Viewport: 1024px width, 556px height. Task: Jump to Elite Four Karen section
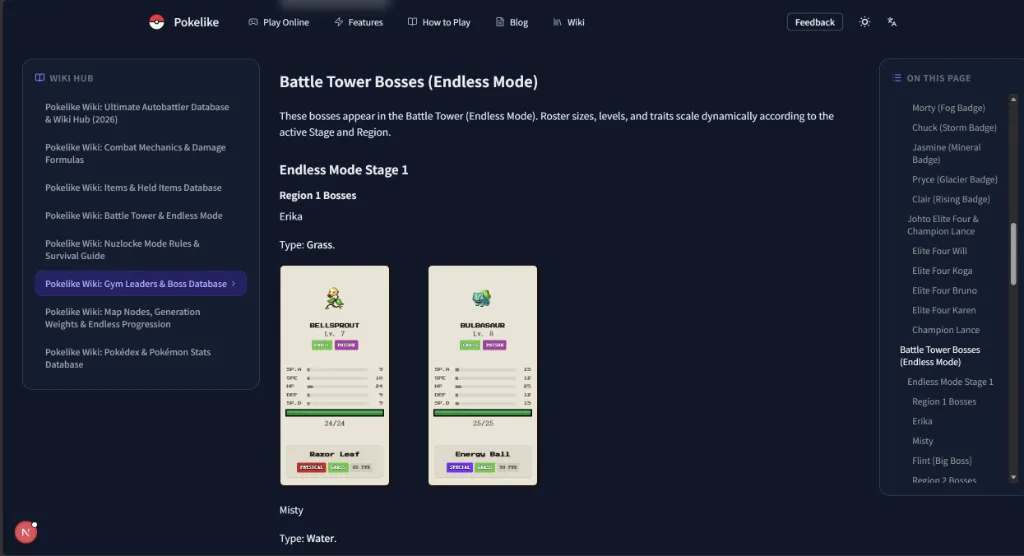(x=944, y=310)
